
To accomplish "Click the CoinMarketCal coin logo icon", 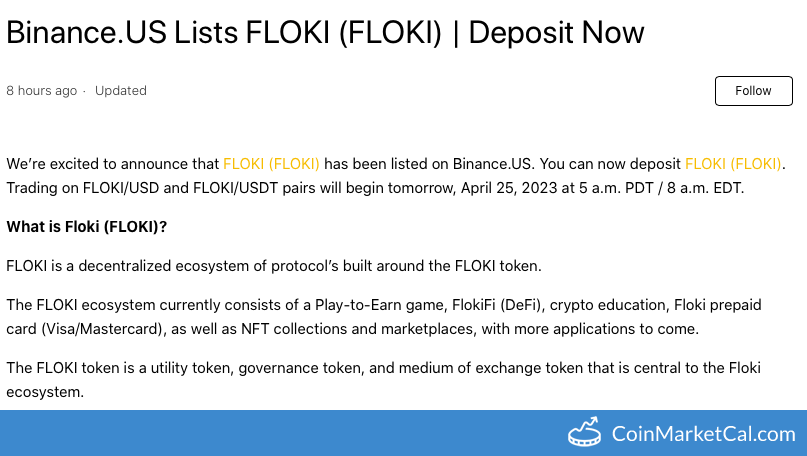I will [584, 434].
